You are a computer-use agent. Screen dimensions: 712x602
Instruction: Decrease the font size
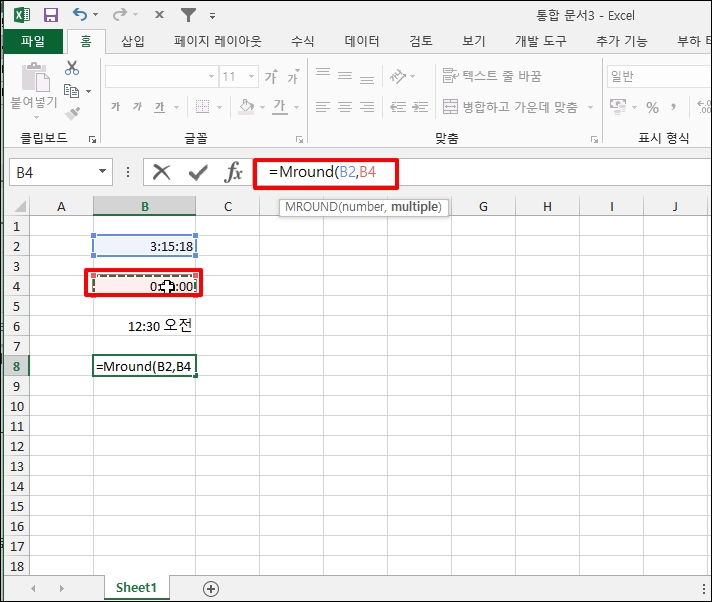point(293,76)
